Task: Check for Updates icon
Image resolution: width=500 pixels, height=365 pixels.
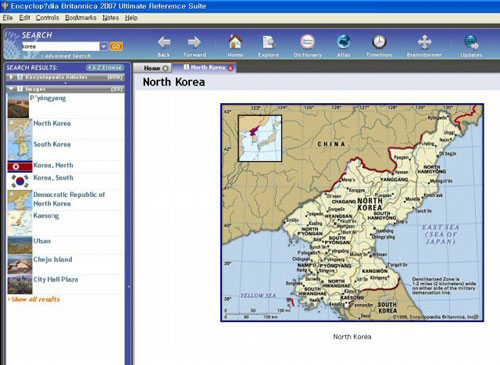Action: tap(471, 42)
